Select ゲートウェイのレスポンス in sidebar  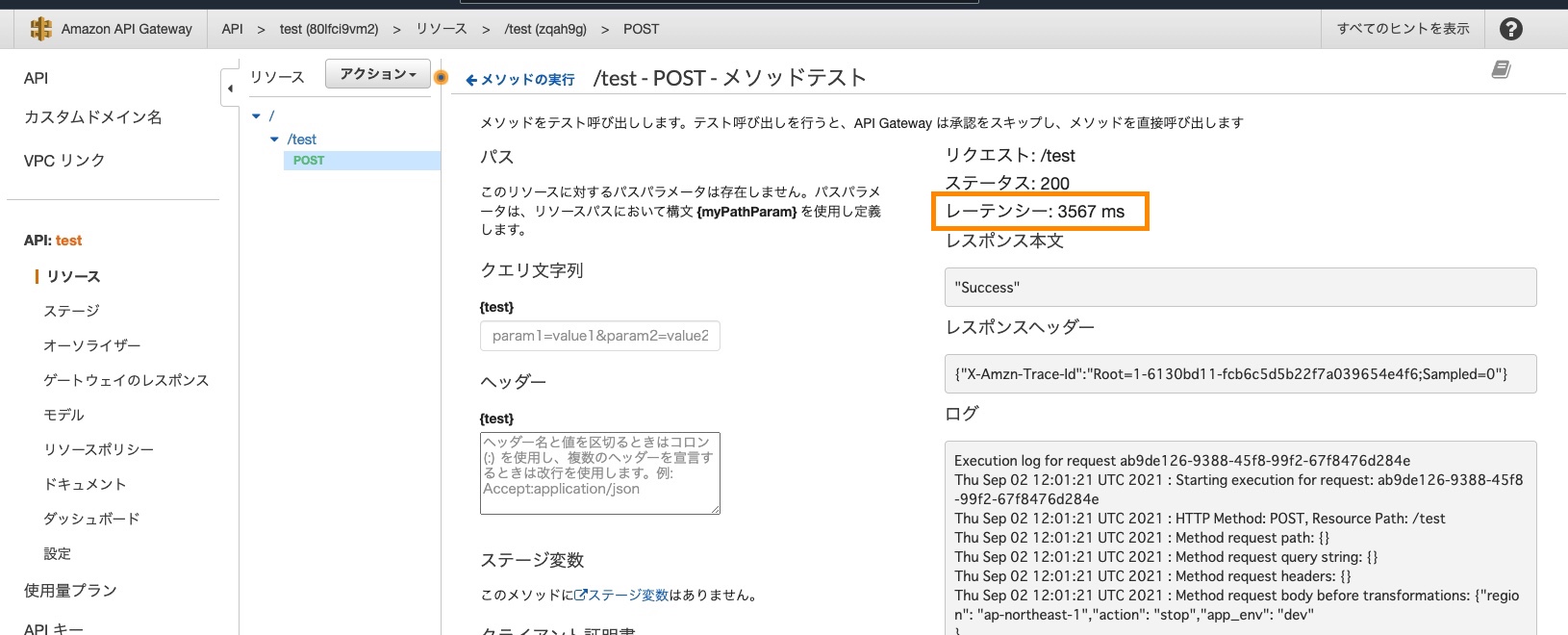click(x=126, y=381)
